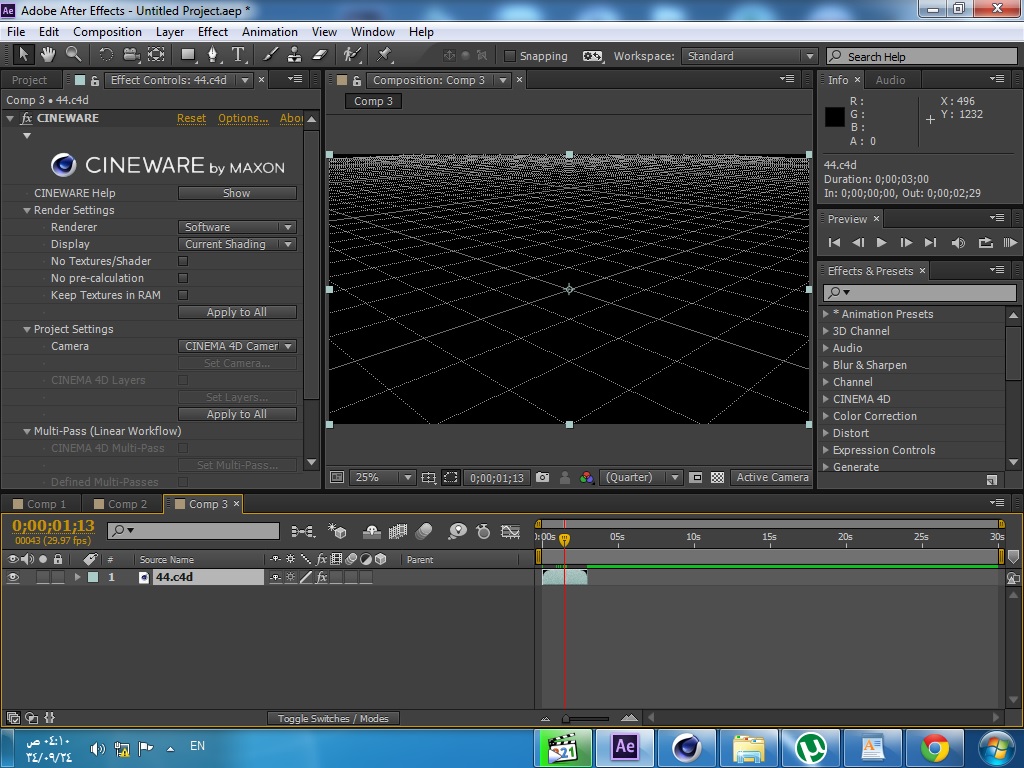Image resolution: width=1024 pixels, height=768 pixels.
Task: Select the Unified Camera tool
Action: pyautogui.click(x=131, y=55)
